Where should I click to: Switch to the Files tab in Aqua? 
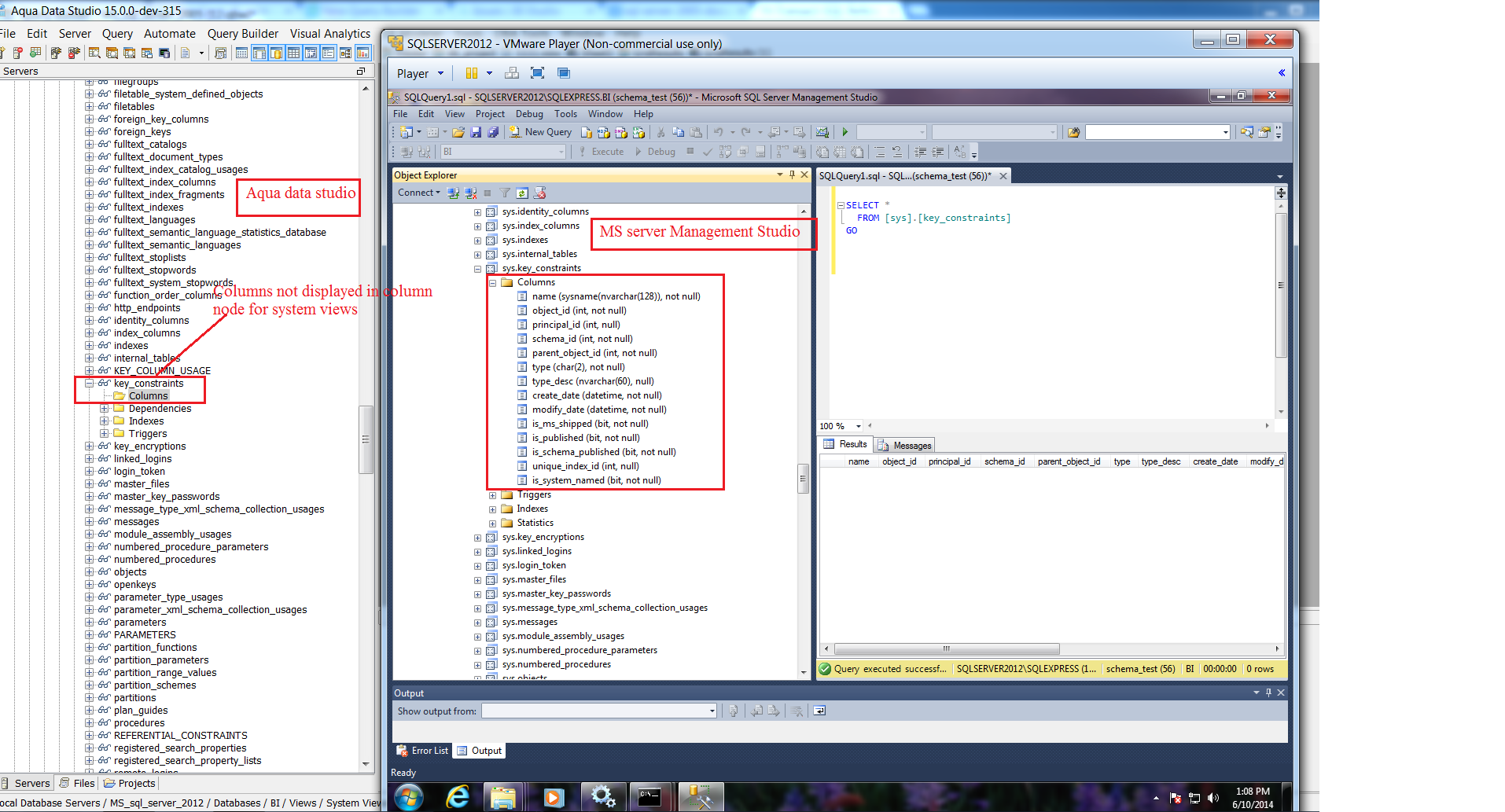[78, 783]
